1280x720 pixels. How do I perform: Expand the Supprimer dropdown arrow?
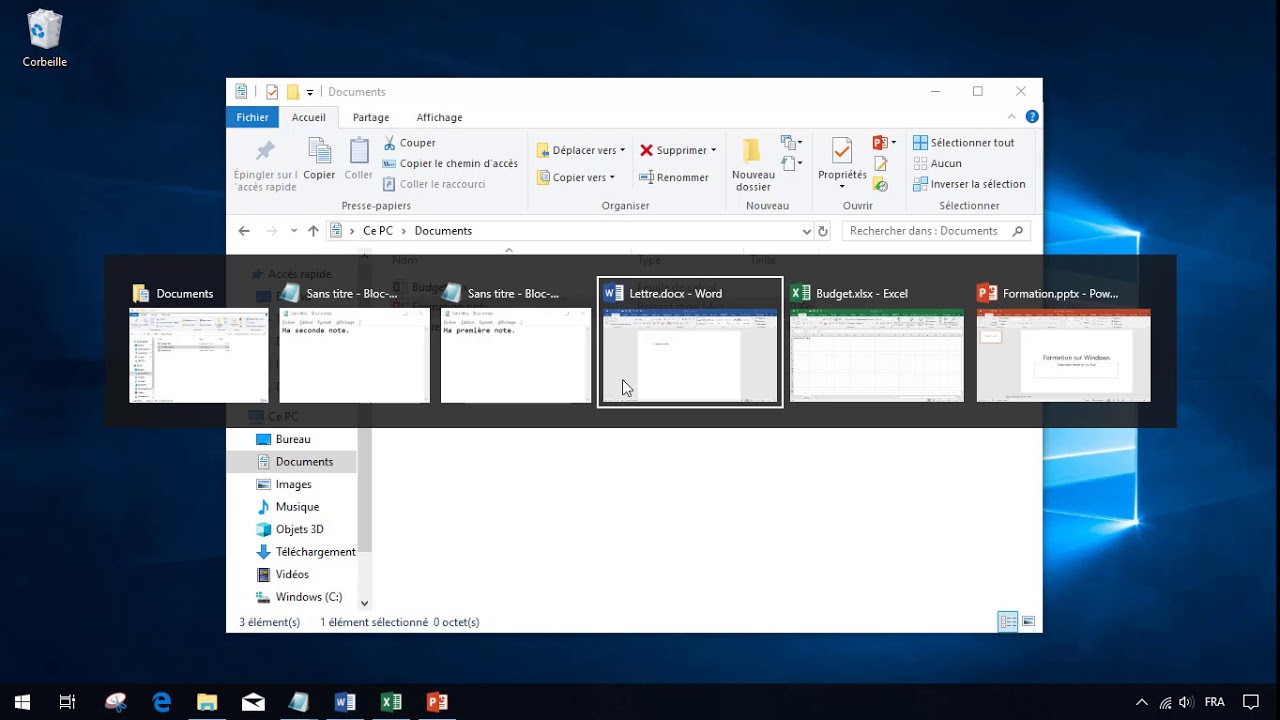click(x=713, y=150)
